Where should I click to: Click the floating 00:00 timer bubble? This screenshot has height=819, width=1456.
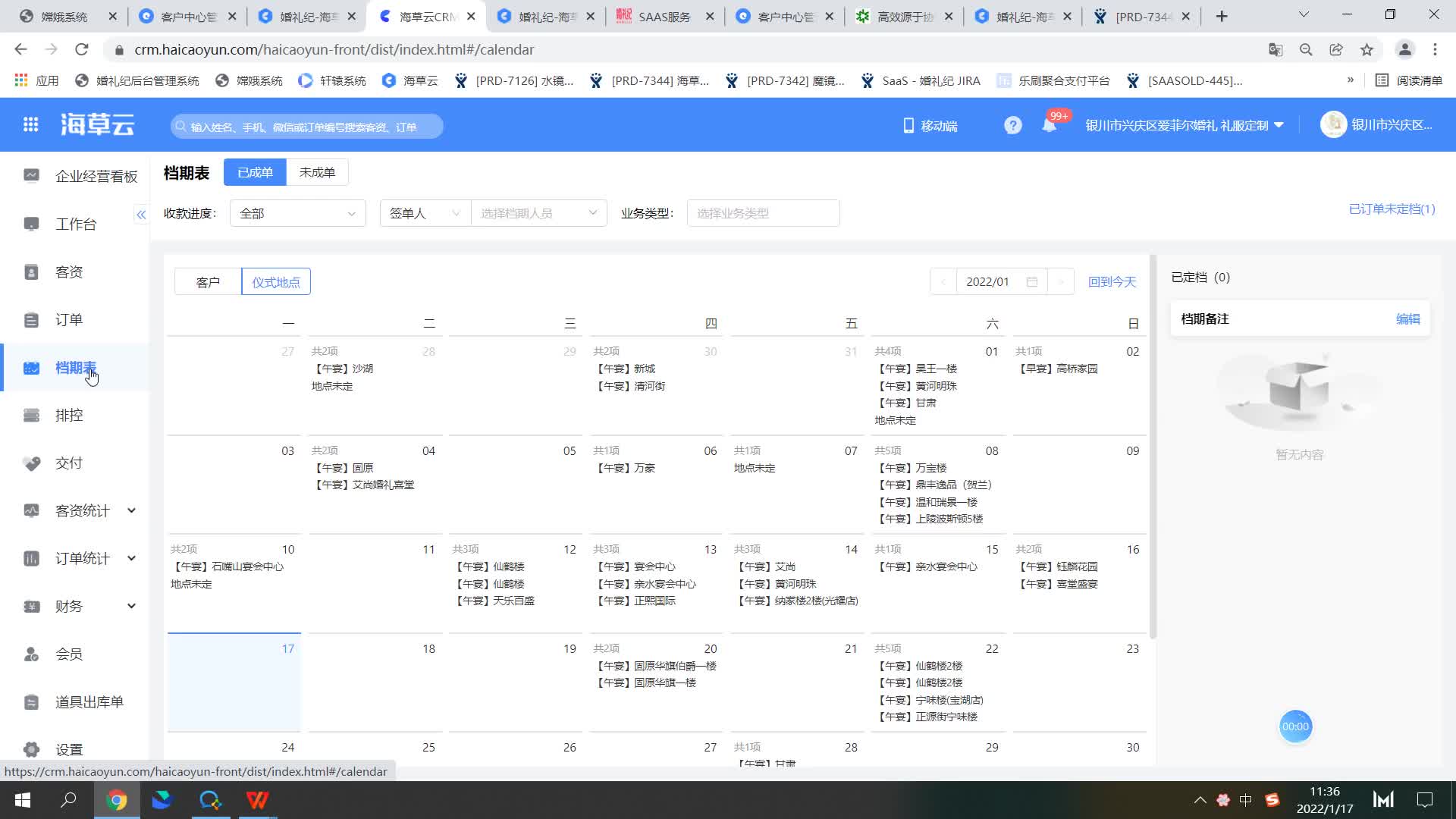(x=1295, y=726)
